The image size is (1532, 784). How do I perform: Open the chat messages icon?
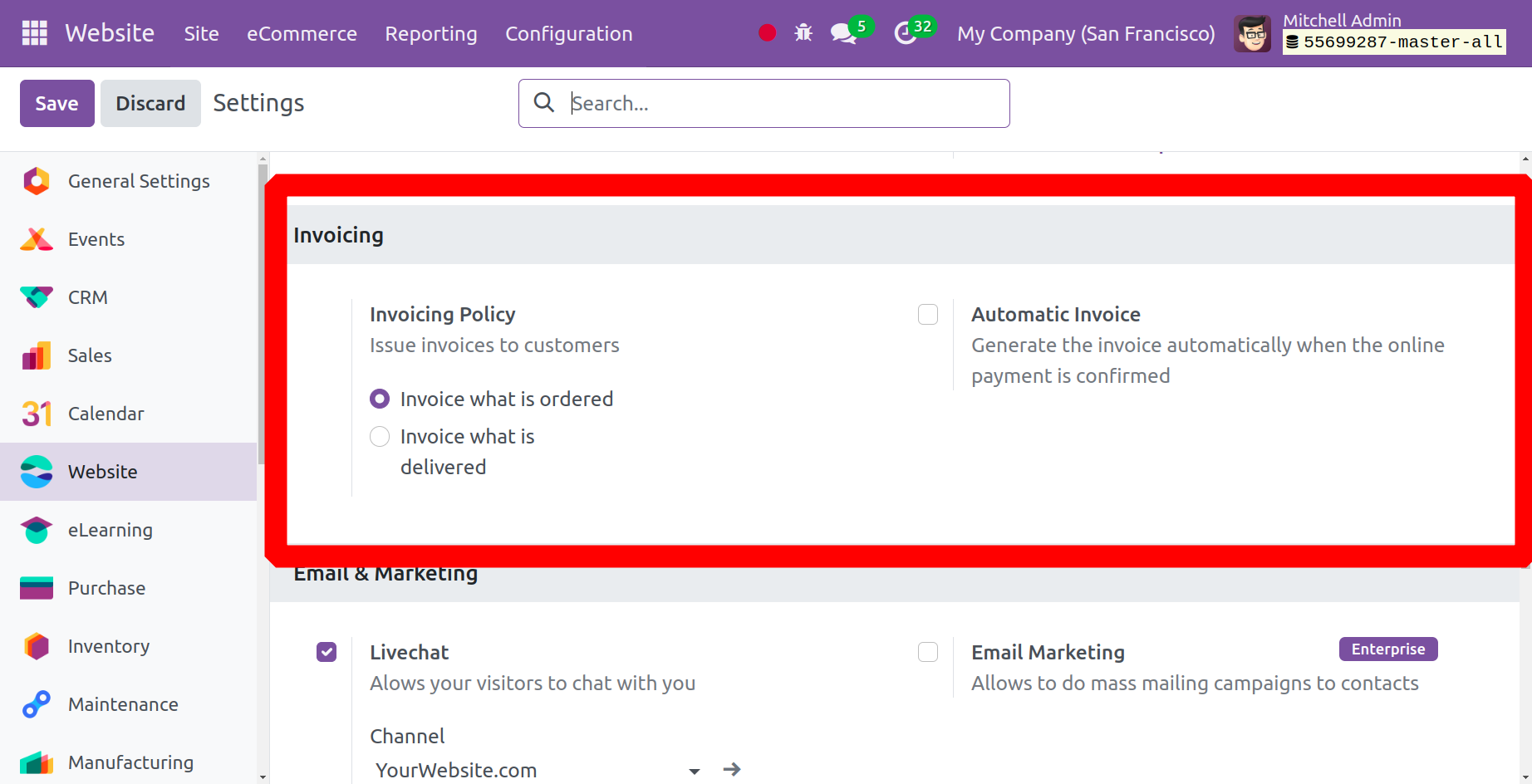tap(843, 33)
